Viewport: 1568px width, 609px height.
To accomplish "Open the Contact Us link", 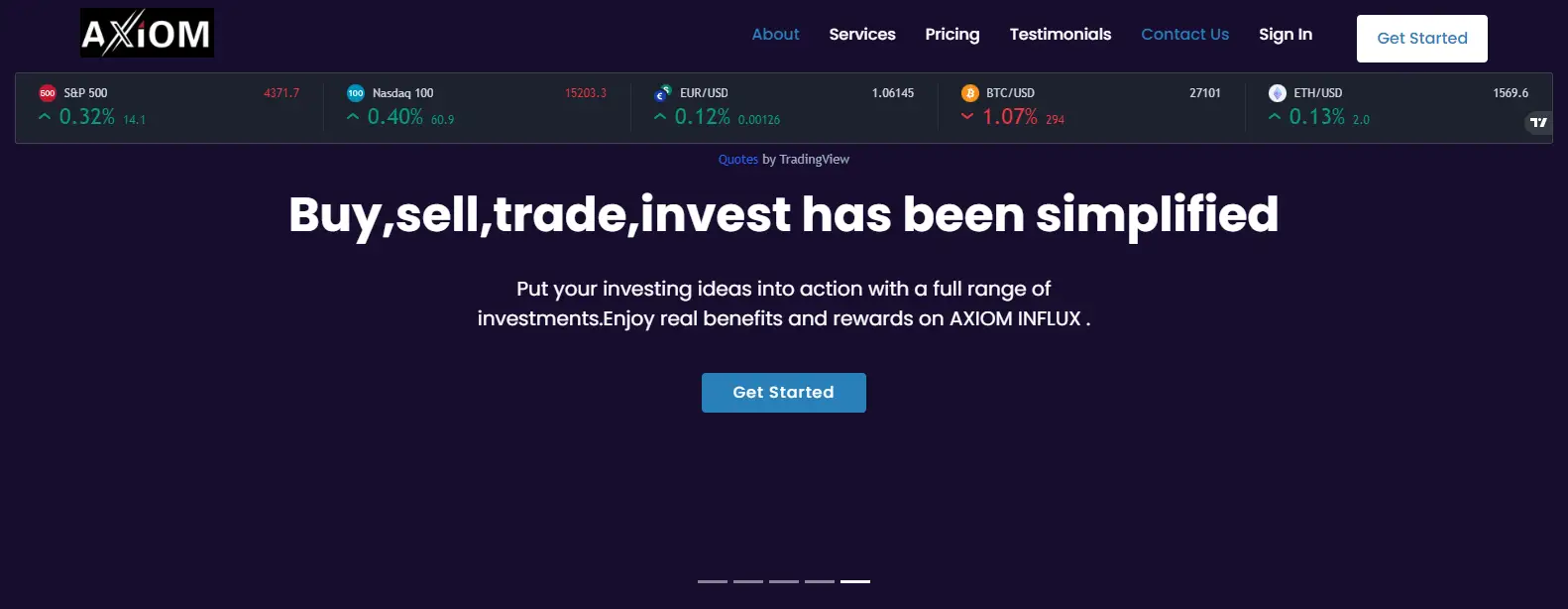I will point(1184,34).
